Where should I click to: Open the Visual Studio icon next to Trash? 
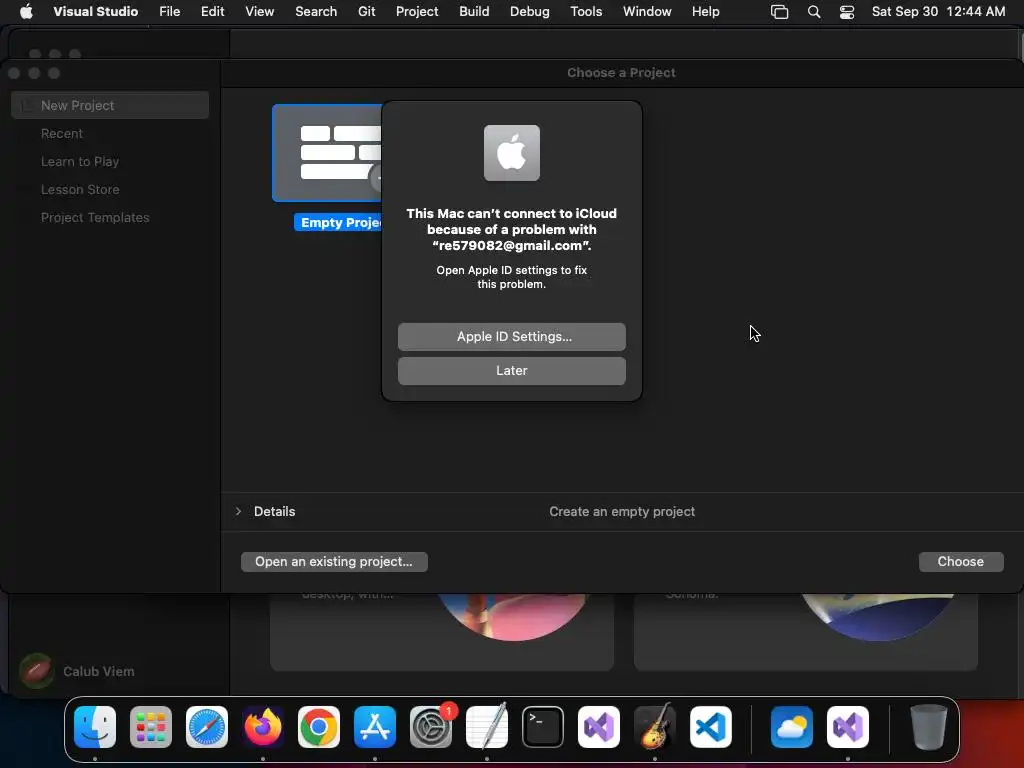click(x=848, y=727)
